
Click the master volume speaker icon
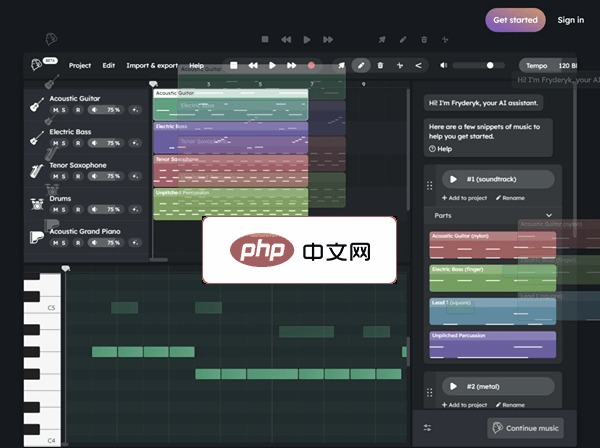(x=443, y=65)
